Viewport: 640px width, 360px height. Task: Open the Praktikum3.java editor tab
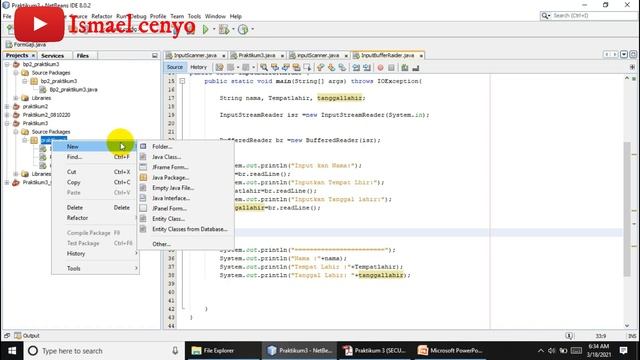[x=257, y=55]
